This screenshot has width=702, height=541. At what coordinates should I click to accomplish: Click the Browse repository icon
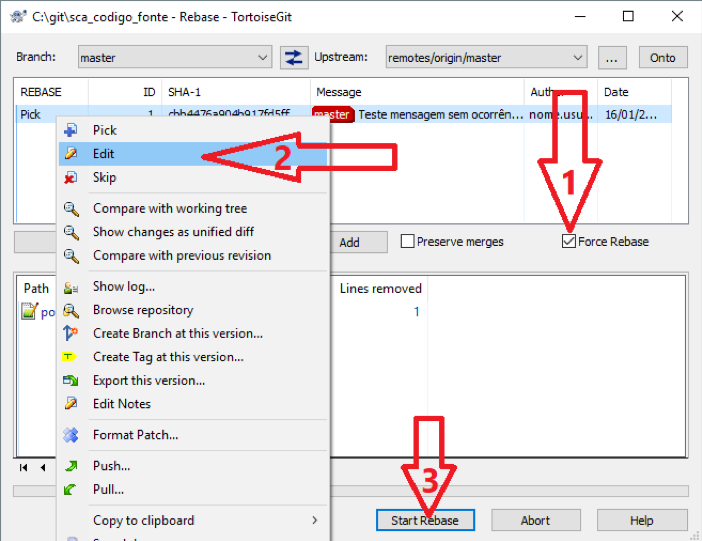[x=71, y=310]
